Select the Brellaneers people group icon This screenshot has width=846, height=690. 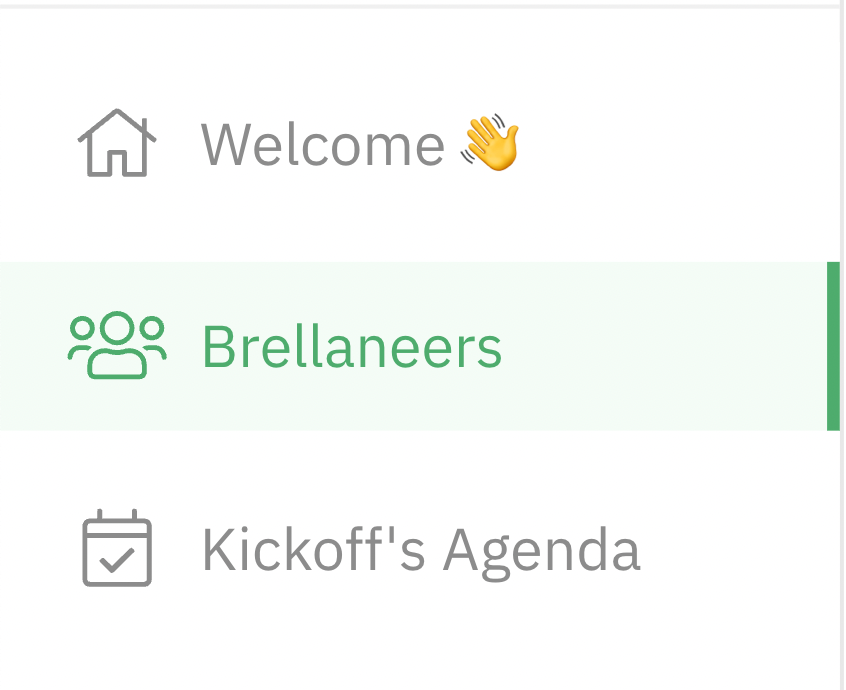[x=117, y=345]
